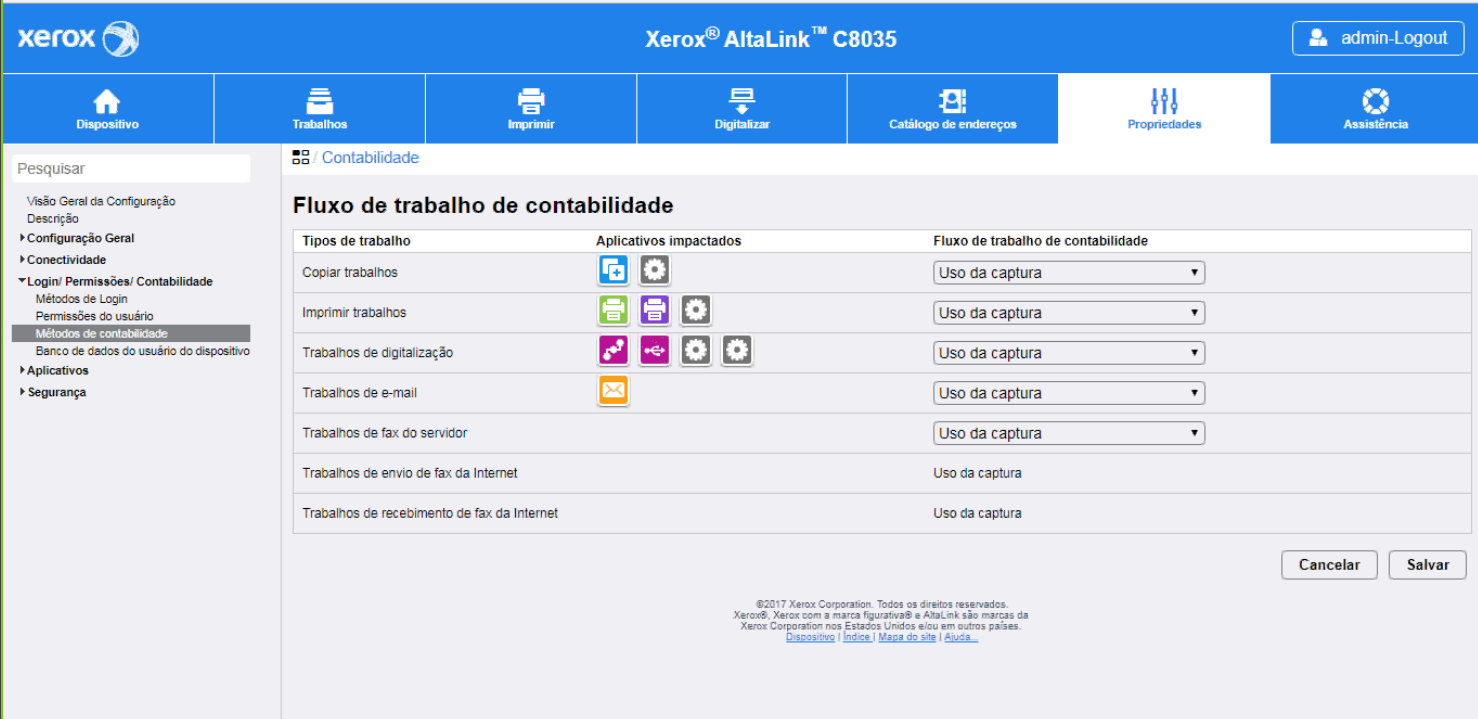Expand the Segurança sidebar section
1478x719 pixels.
click(x=23, y=392)
